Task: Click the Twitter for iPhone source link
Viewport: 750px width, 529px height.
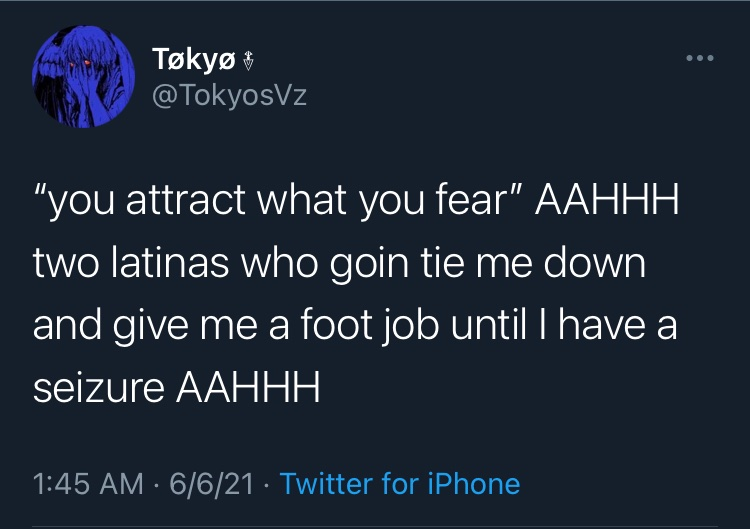Action: tap(401, 485)
